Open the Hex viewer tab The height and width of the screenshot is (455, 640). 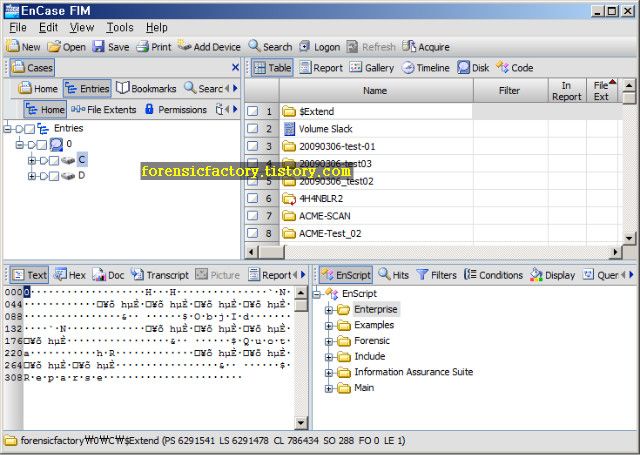coord(70,275)
